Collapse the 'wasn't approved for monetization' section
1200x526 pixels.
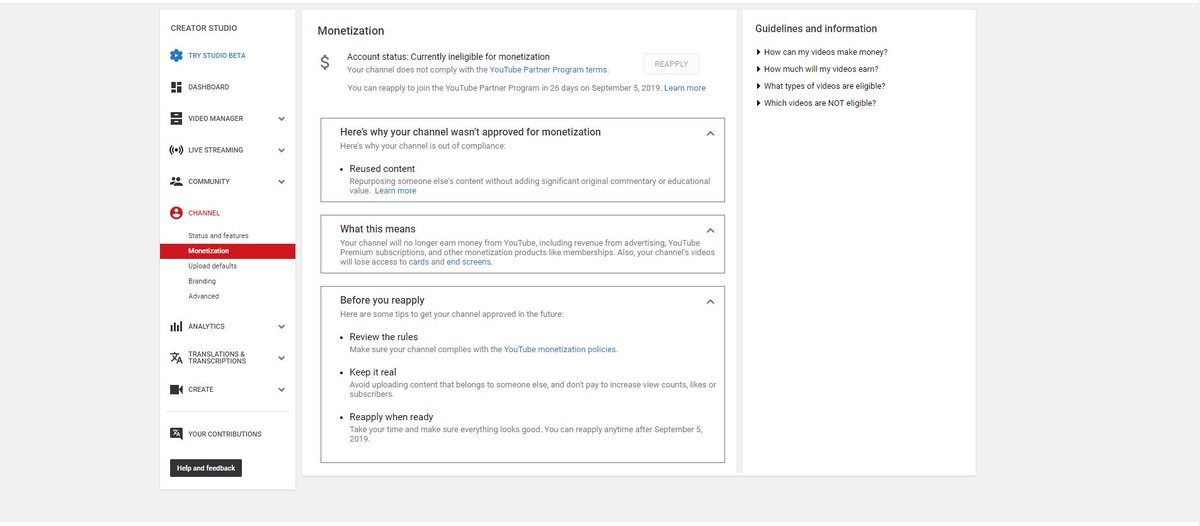(x=710, y=133)
